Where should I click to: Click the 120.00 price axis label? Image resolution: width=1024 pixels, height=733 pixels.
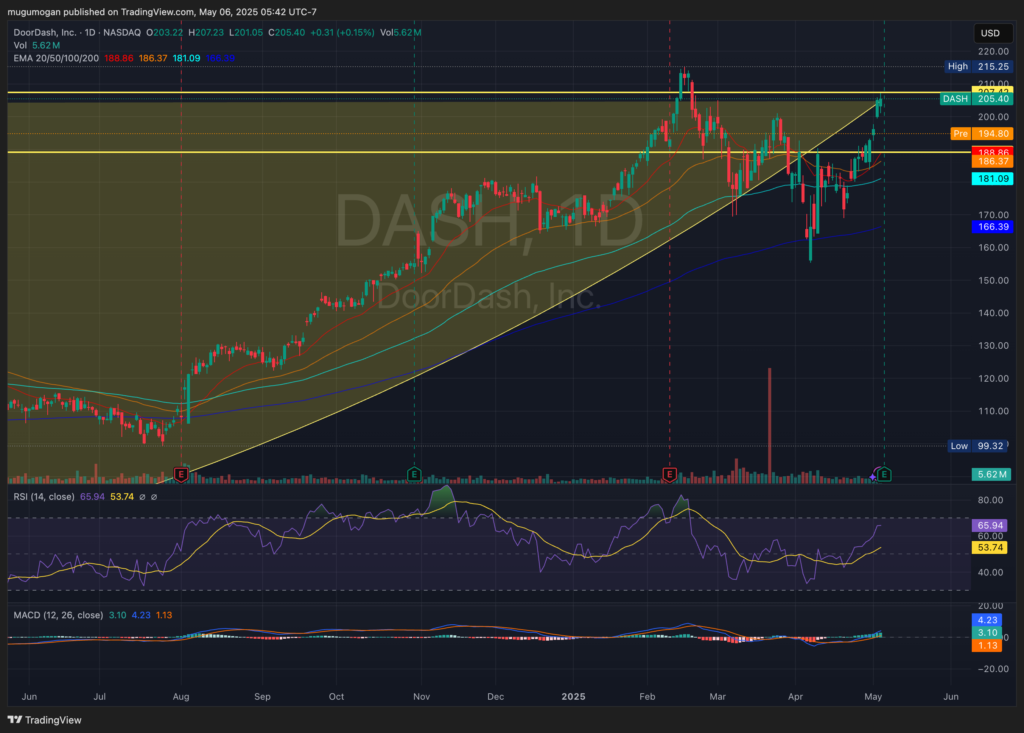pos(993,378)
